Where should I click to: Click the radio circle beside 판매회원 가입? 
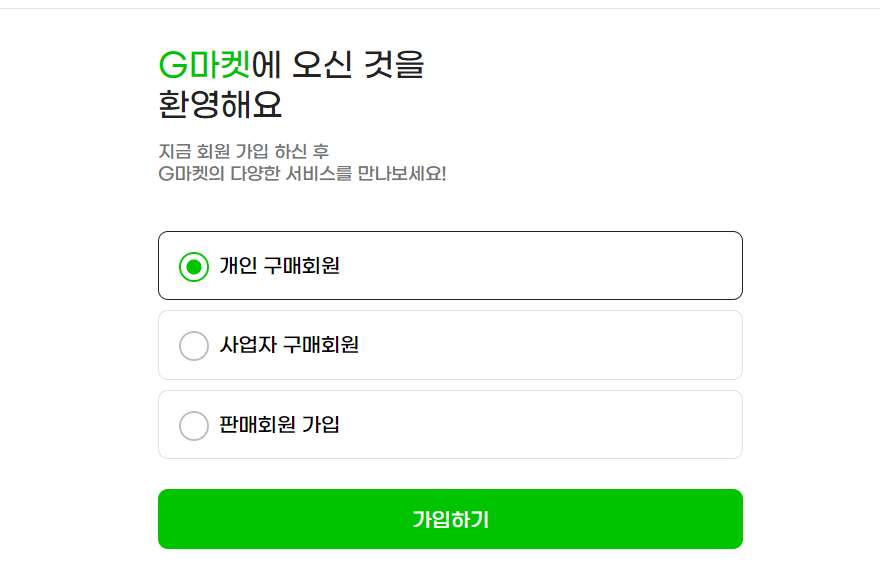(195, 424)
